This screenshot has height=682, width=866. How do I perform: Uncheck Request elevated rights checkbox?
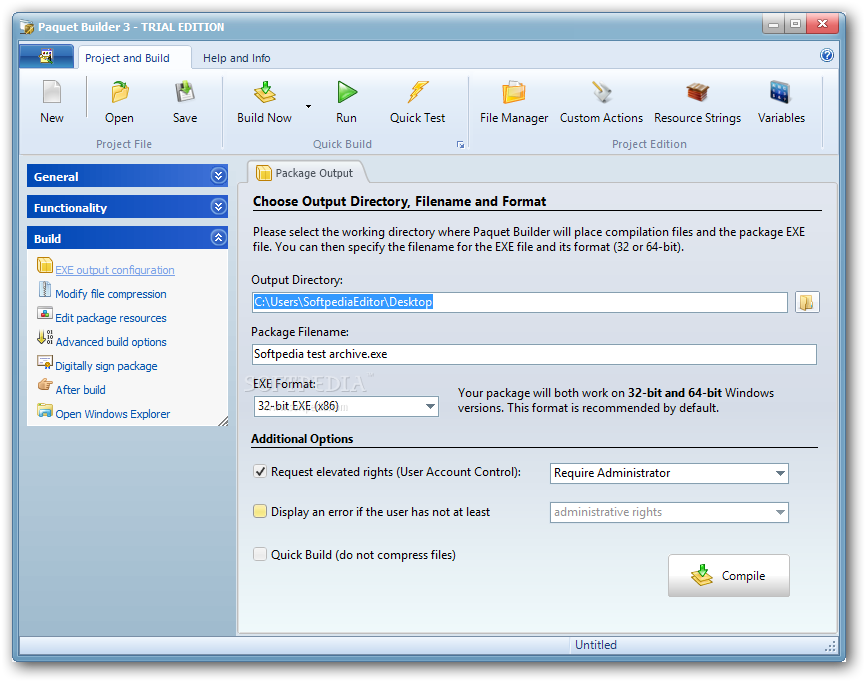coord(260,472)
